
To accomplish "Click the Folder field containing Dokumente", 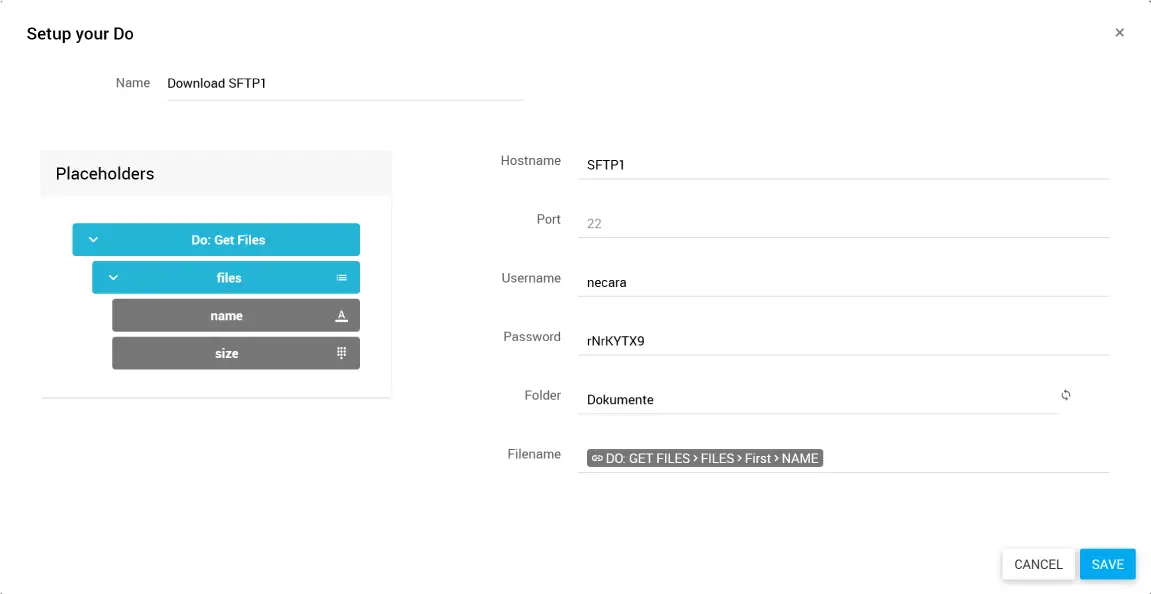I will point(816,400).
